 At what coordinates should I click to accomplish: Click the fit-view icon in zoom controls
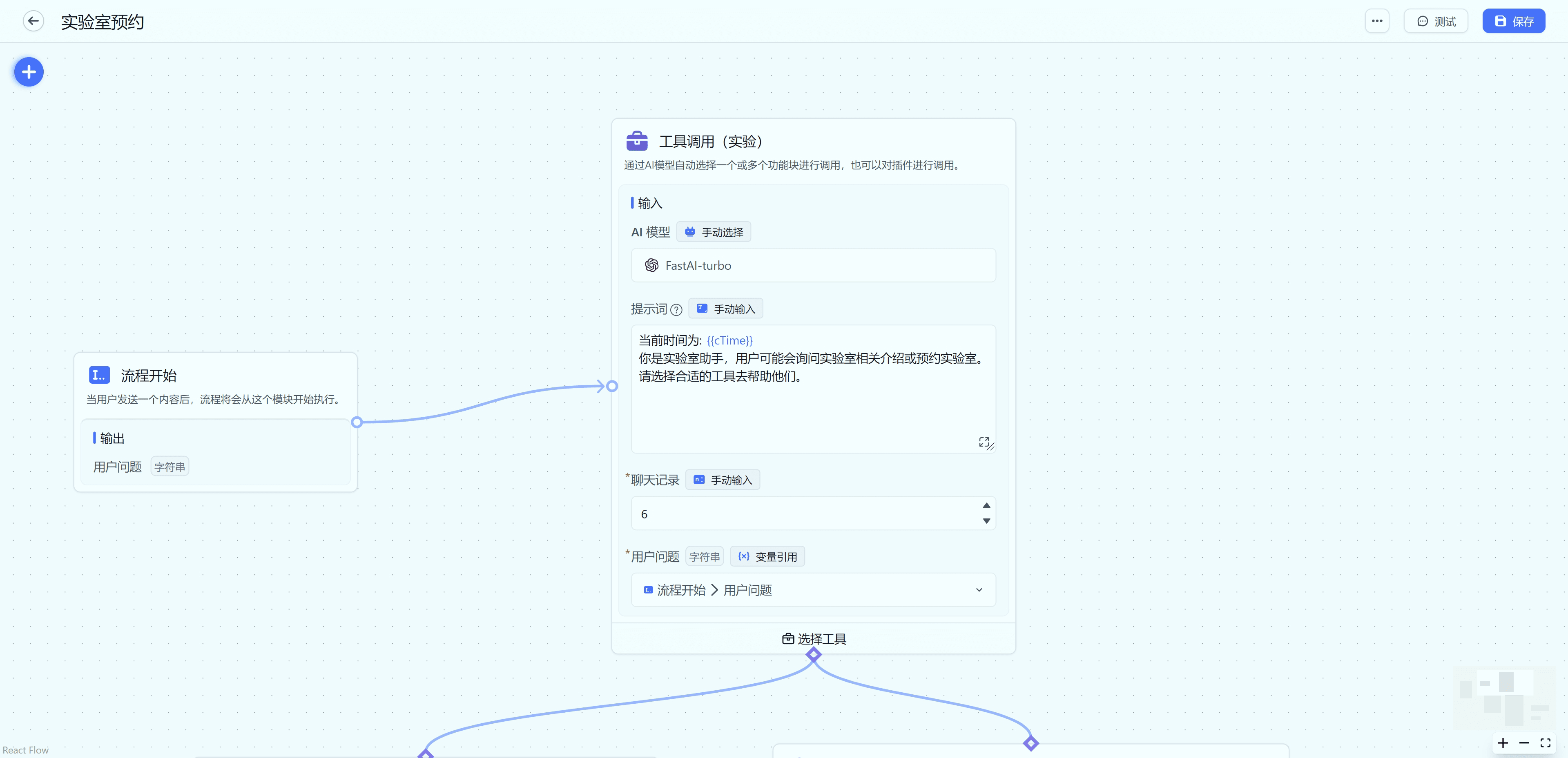click(x=1545, y=743)
